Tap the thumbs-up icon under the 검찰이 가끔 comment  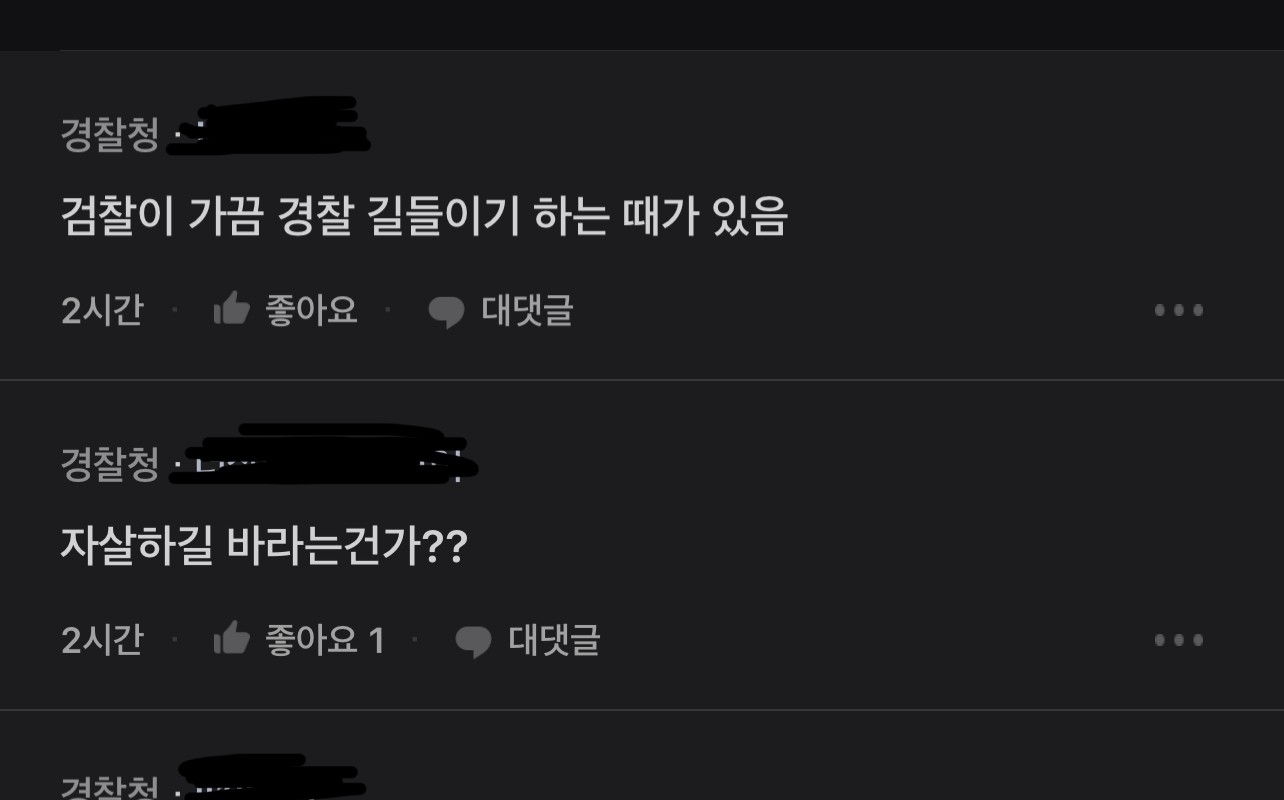[x=232, y=309]
